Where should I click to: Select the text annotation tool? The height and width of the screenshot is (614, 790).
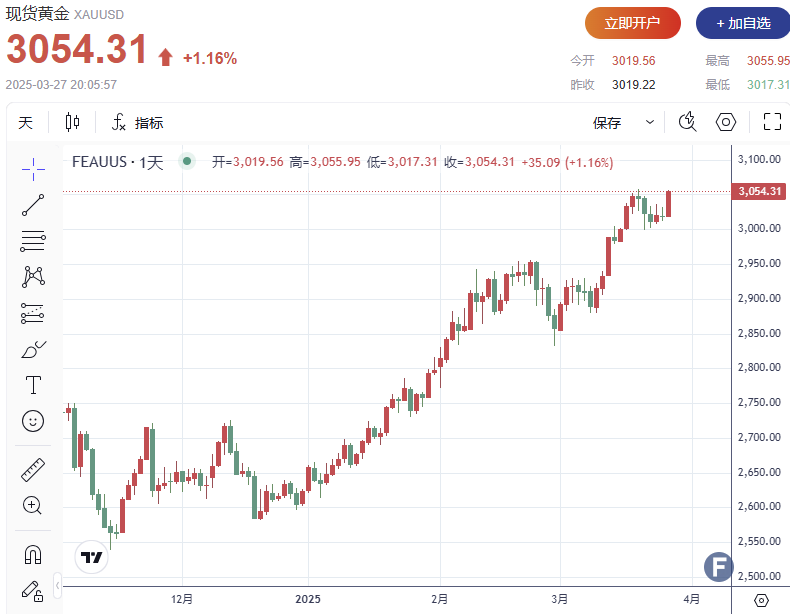pos(33,385)
